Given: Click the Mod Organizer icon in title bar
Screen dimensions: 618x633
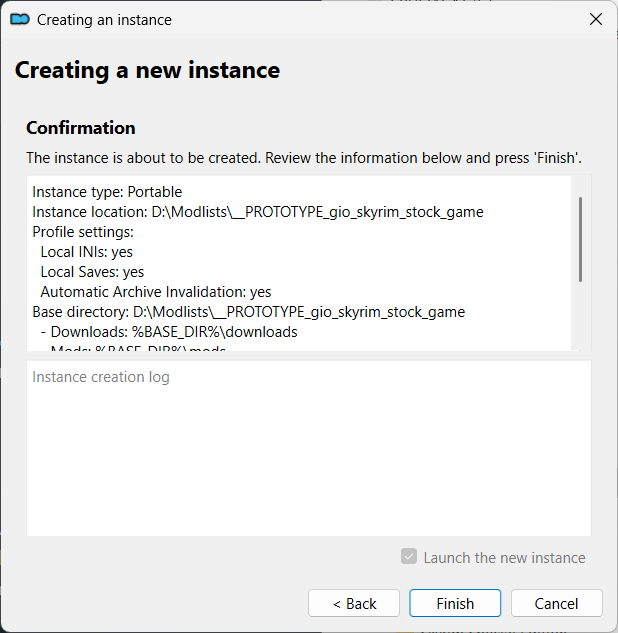Looking at the screenshot, I should click(20, 19).
